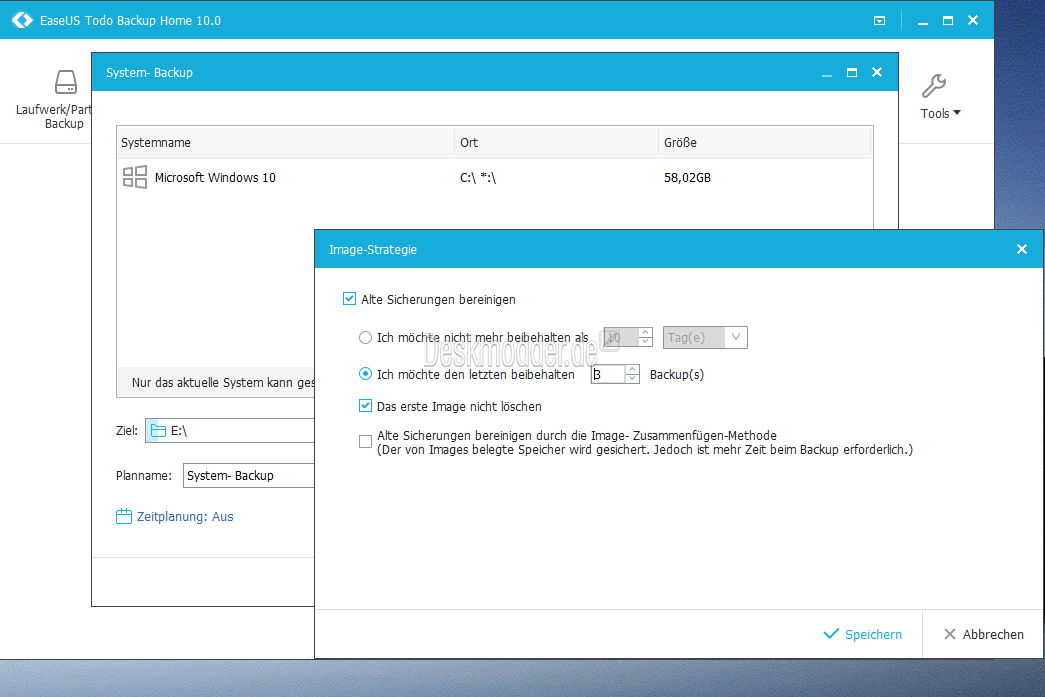Click the folder icon in Ziel field
The height and width of the screenshot is (697, 1045).
pyautogui.click(x=158, y=430)
